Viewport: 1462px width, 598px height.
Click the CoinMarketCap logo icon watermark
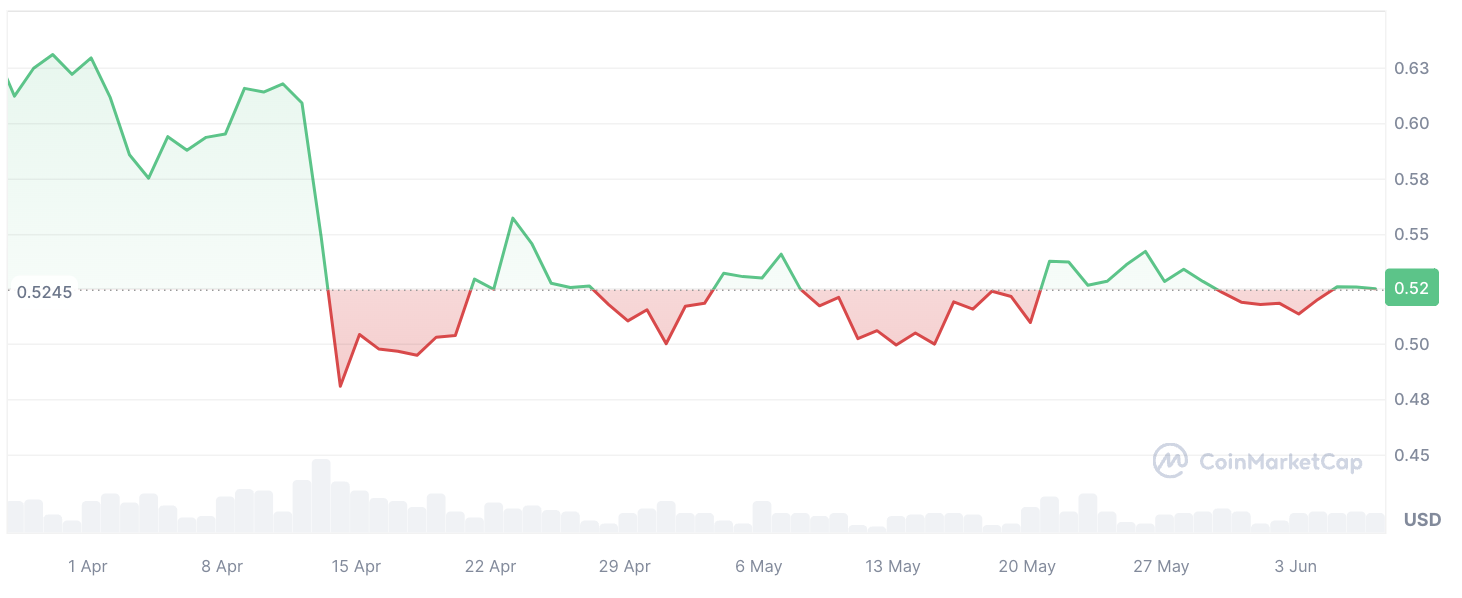[x=1169, y=461]
